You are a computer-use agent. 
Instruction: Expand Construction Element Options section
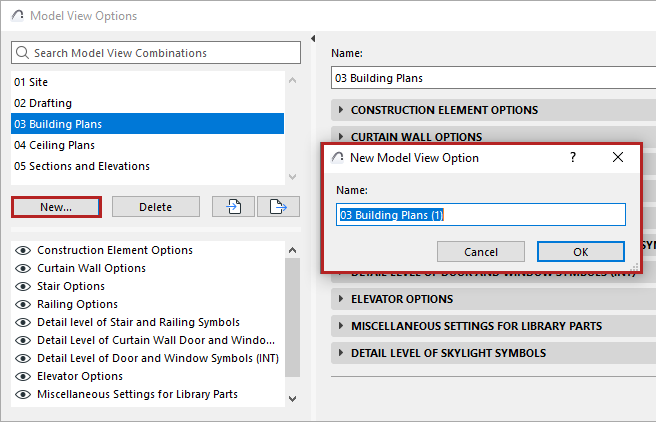coord(341,110)
